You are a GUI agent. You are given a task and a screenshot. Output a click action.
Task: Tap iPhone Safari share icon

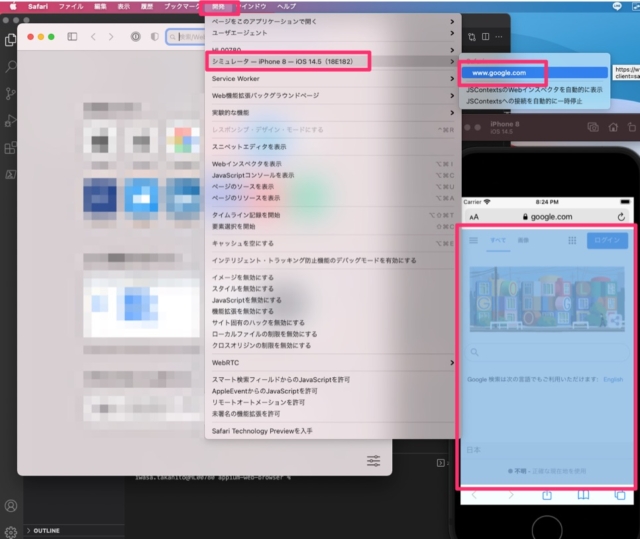pos(547,495)
